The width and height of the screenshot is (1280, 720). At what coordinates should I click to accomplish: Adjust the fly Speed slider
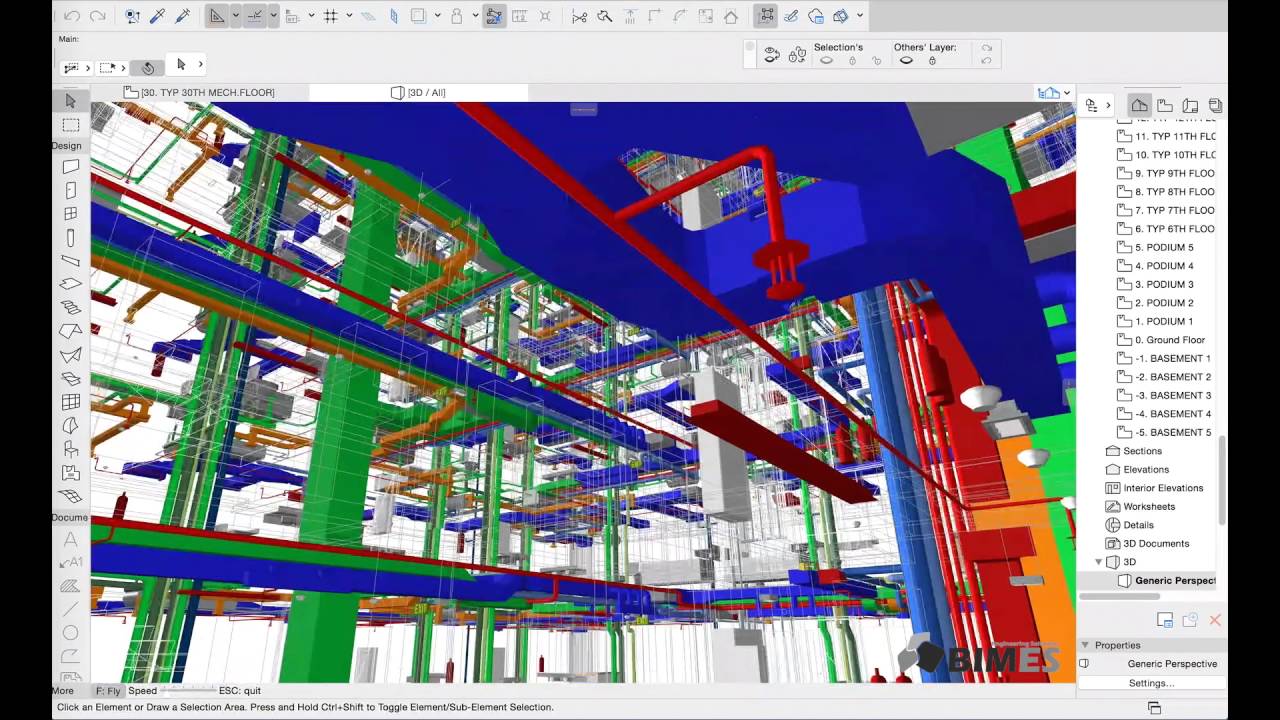[x=186, y=690]
